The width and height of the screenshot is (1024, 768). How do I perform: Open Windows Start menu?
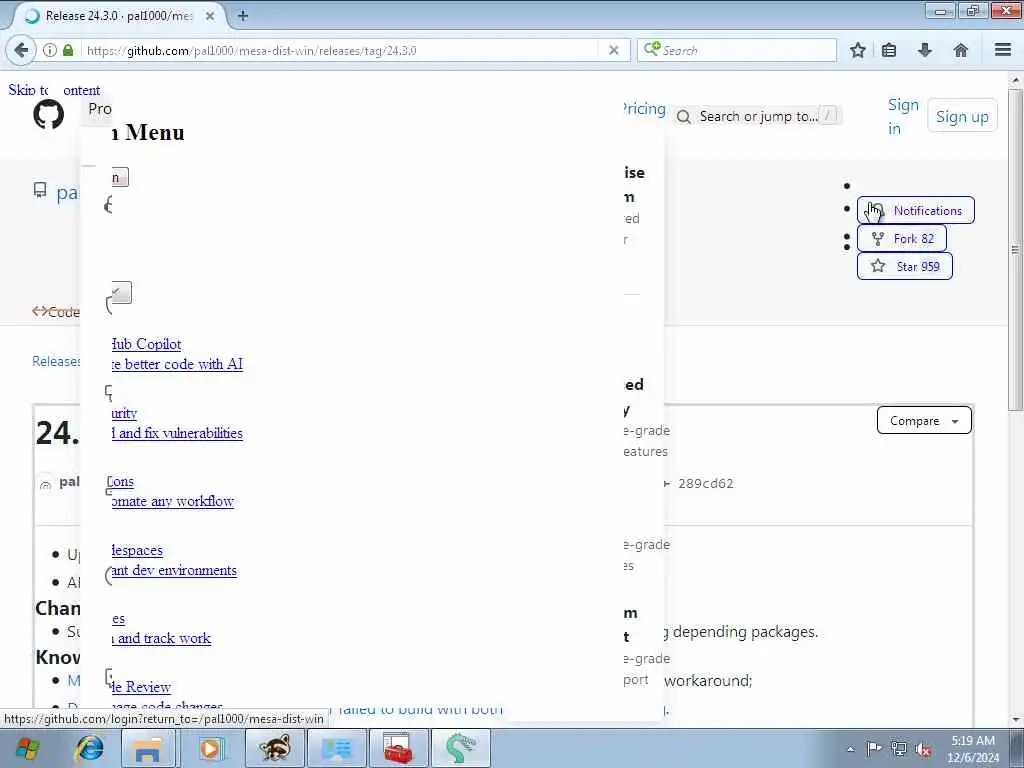27,748
